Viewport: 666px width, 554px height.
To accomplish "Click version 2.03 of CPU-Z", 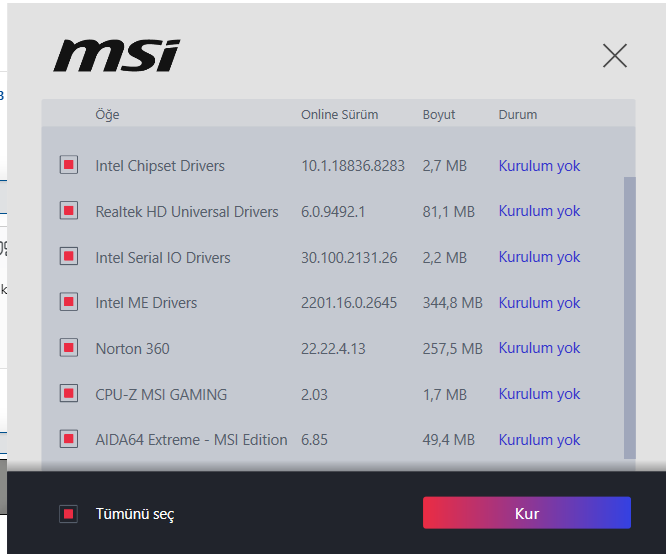I will 314,395.
